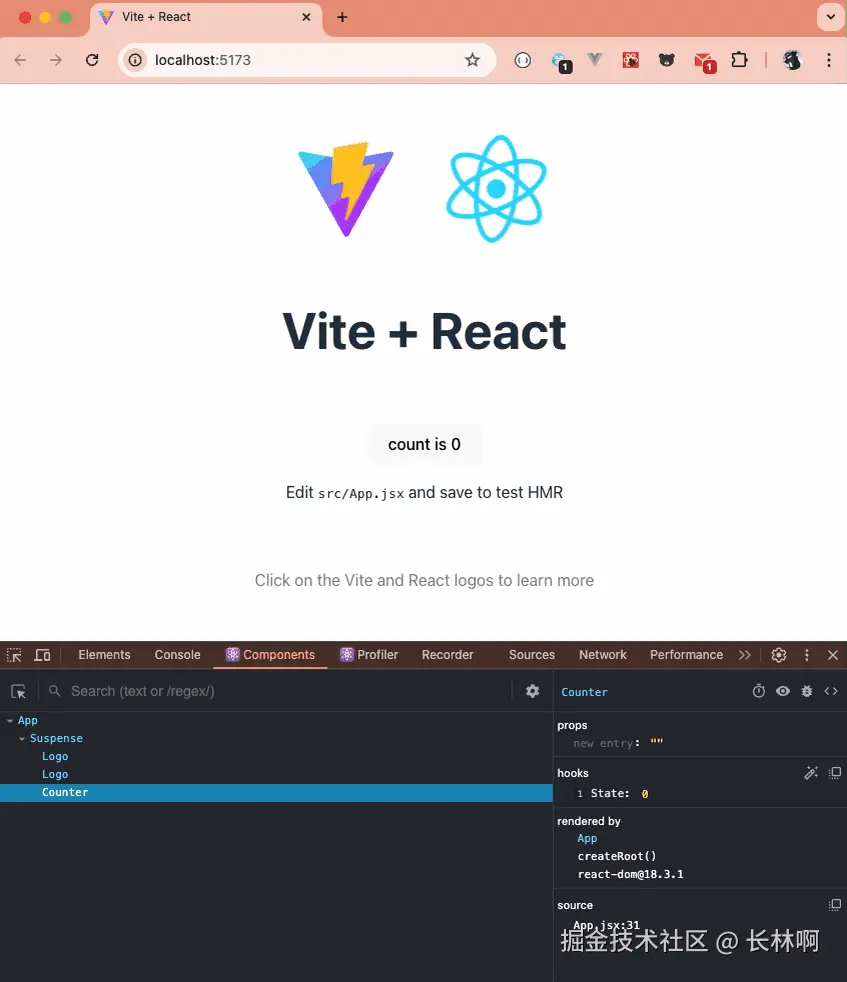
Task: Open the tab search dropdown in Chrome
Action: click(x=831, y=17)
